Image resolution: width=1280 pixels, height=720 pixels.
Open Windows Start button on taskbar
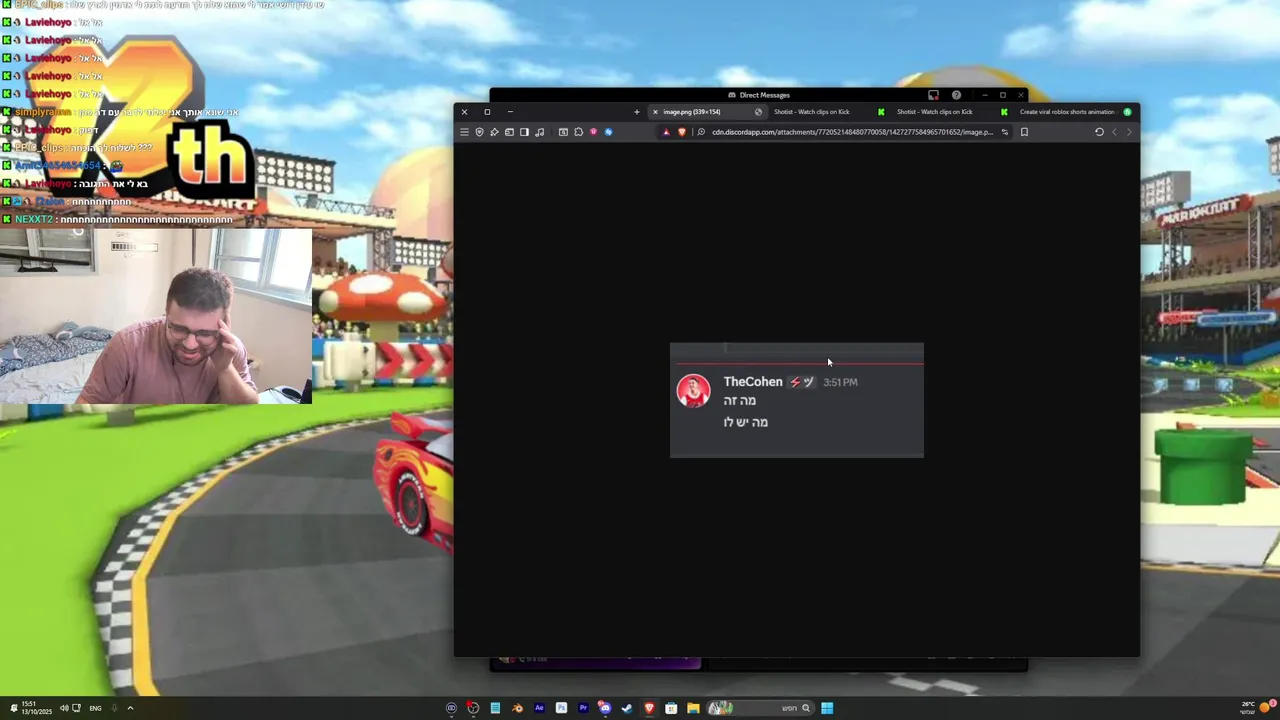827,708
